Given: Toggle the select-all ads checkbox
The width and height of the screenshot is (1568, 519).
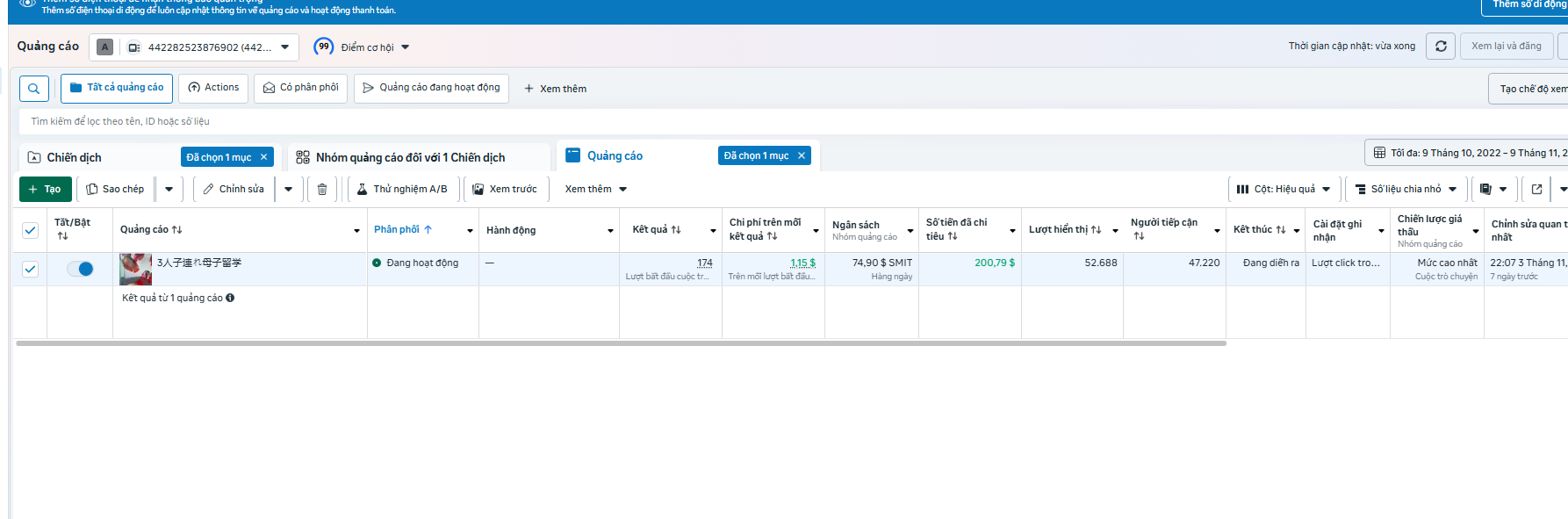Looking at the screenshot, I should point(30,230).
